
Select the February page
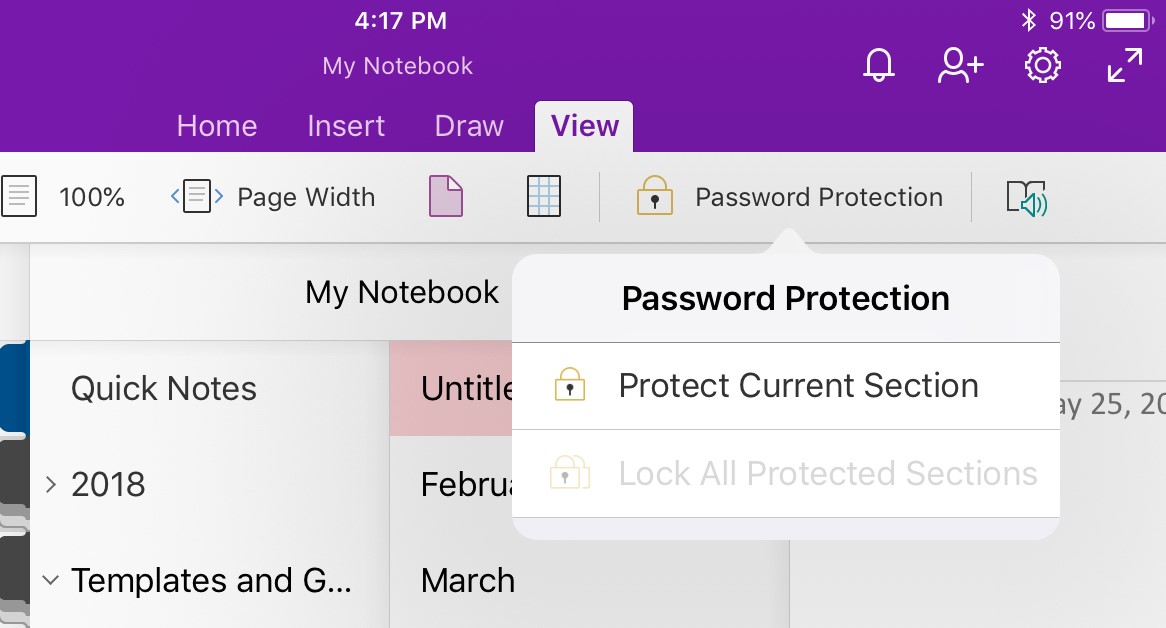coord(460,484)
